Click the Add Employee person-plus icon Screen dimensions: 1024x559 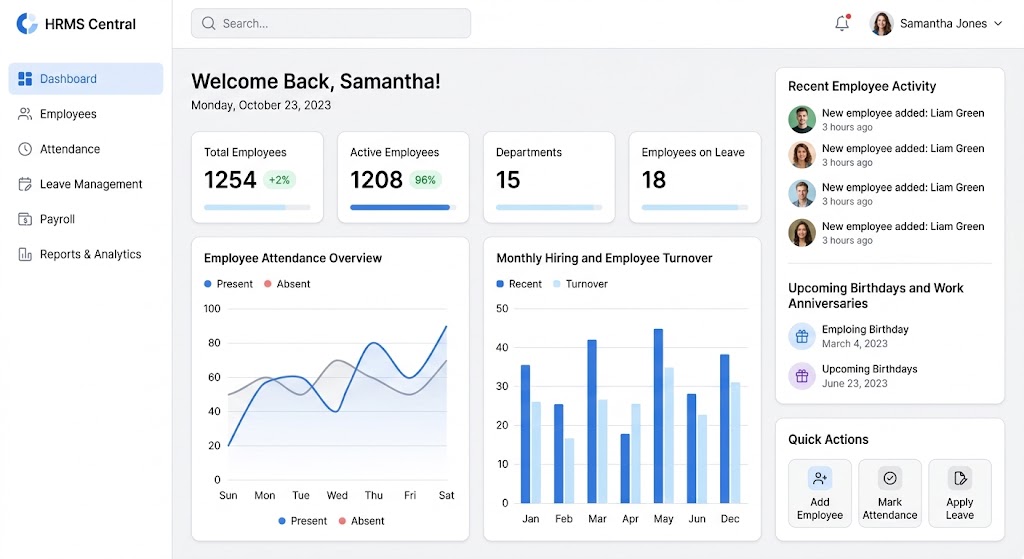[x=820, y=479]
